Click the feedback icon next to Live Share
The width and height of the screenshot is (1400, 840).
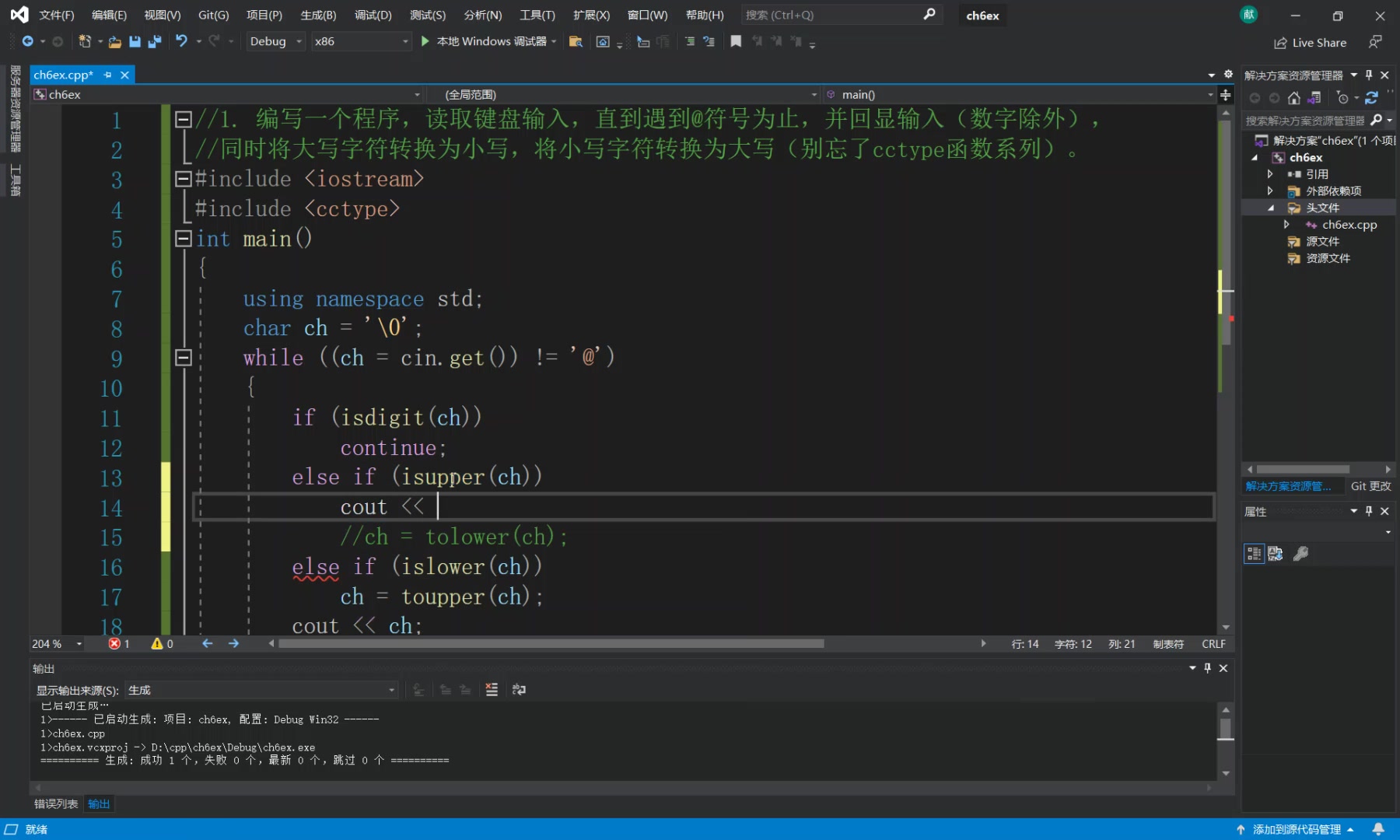point(1375,42)
